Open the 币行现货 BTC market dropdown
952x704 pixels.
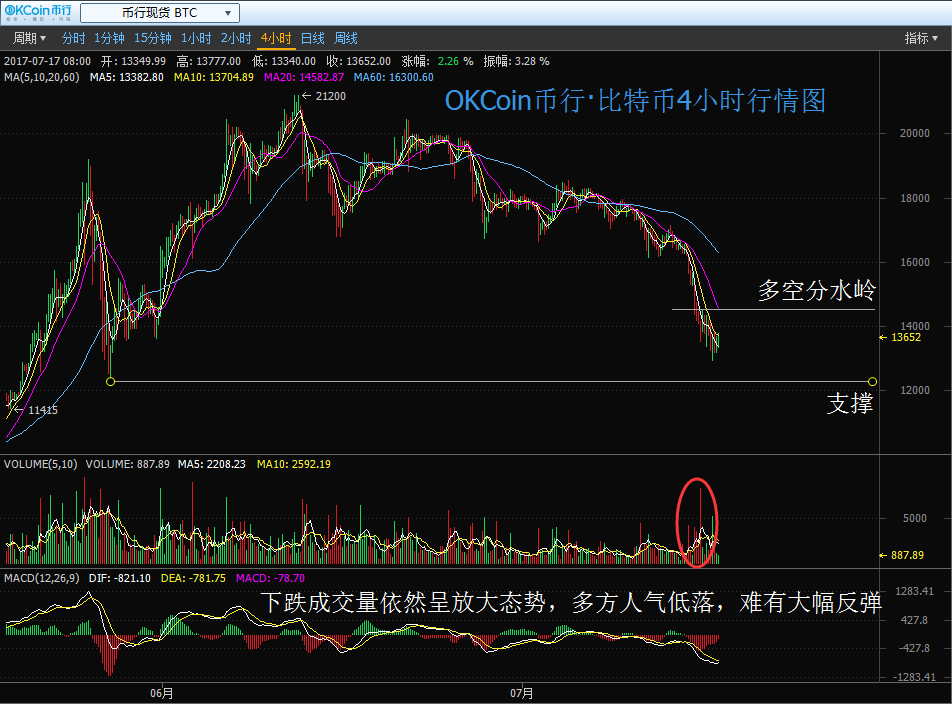tap(160, 13)
